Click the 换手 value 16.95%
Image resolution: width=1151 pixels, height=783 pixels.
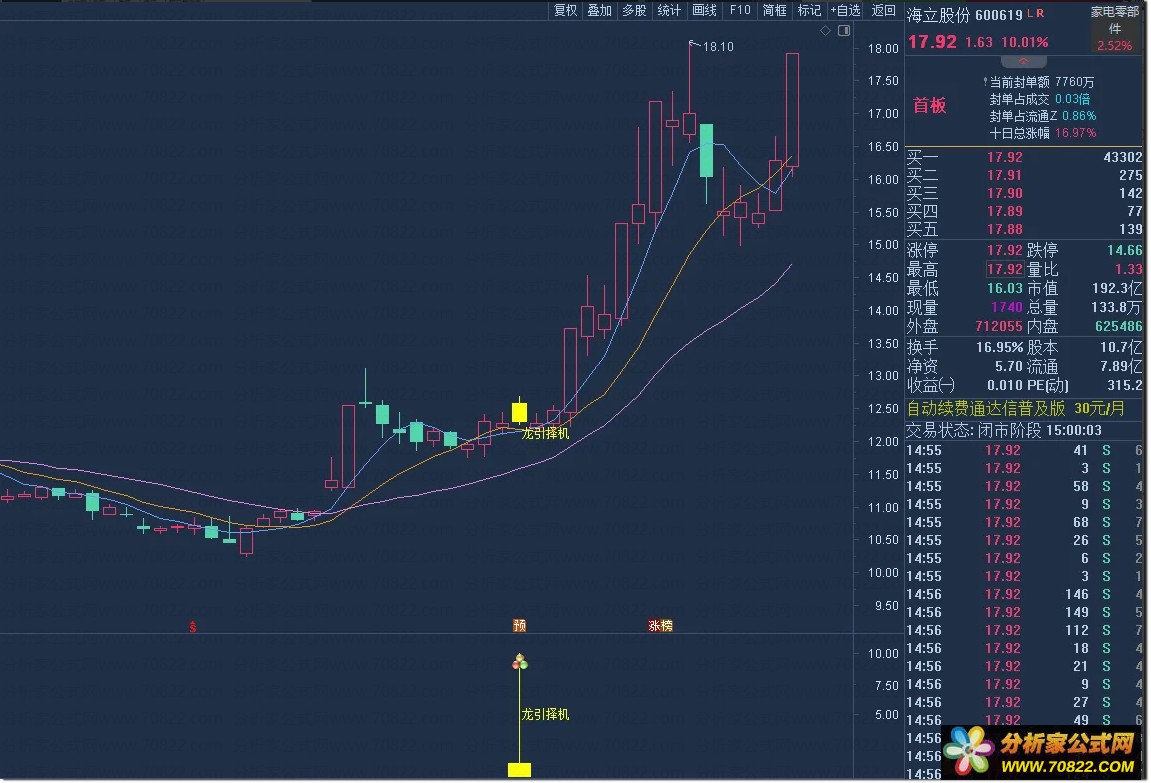point(999,347)
